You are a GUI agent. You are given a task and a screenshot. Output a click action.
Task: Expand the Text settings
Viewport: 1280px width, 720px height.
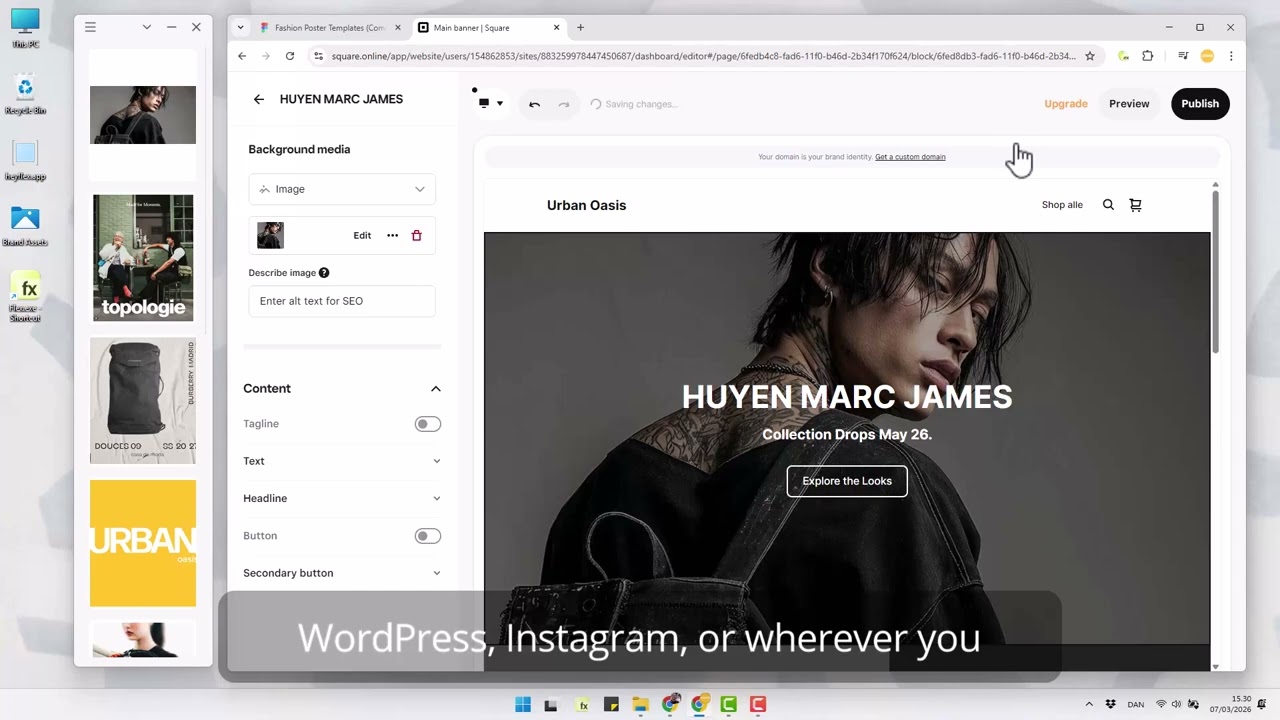(x=342, y=461)
